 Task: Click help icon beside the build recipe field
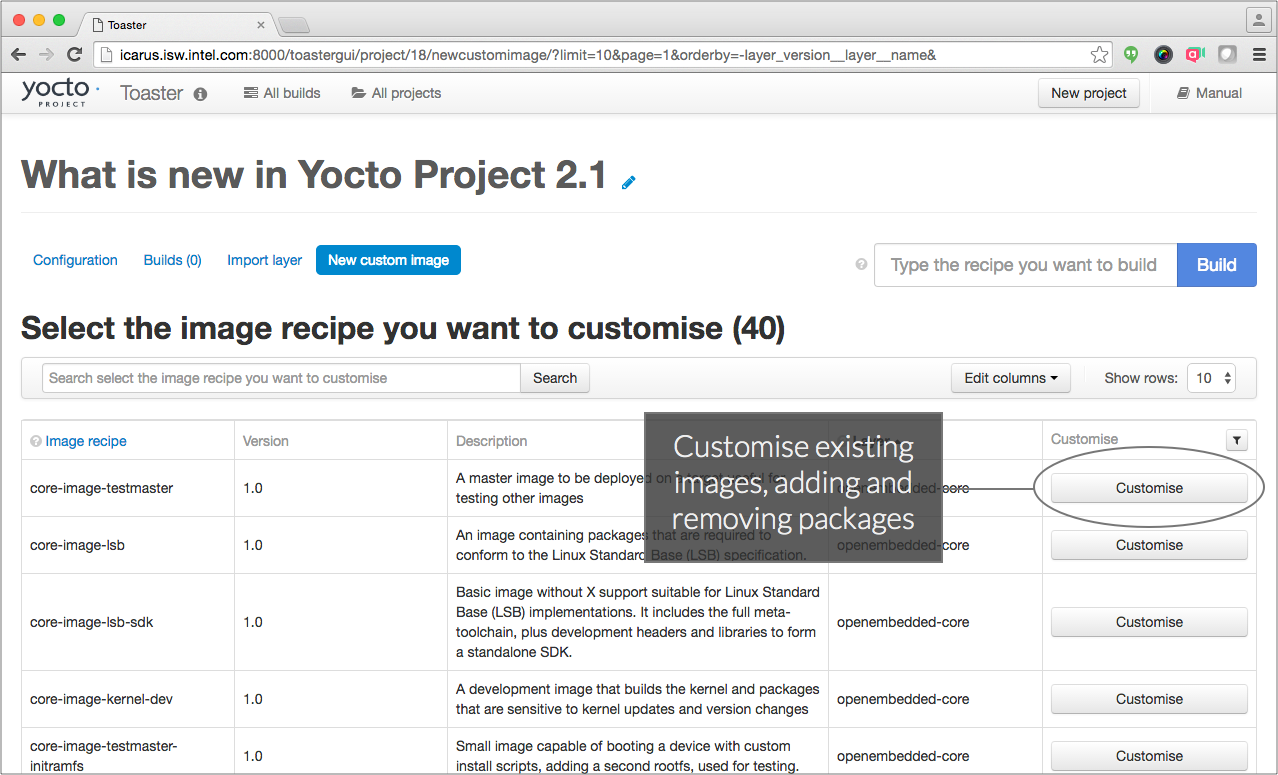(861, 265)
